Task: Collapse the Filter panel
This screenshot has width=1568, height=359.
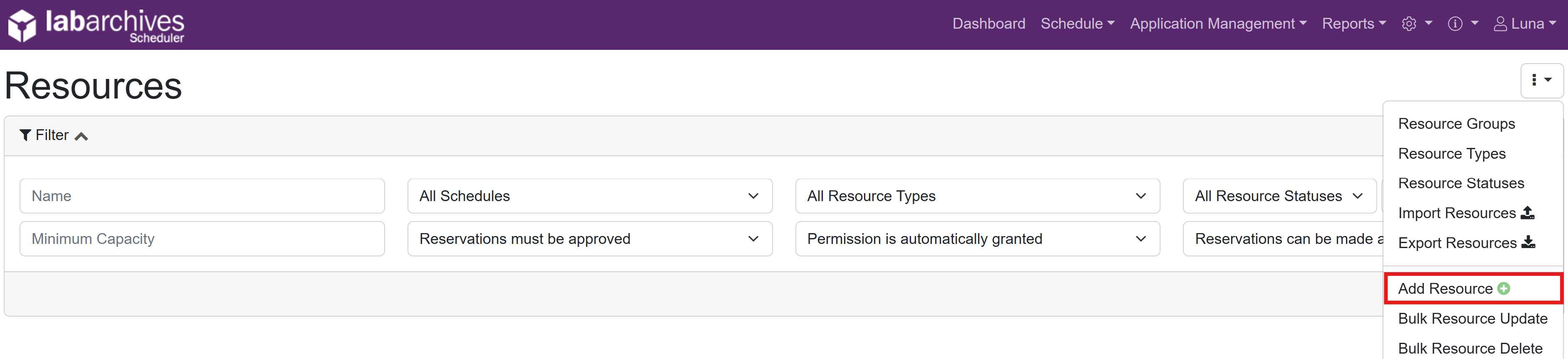Action: [x=54, y=135]
